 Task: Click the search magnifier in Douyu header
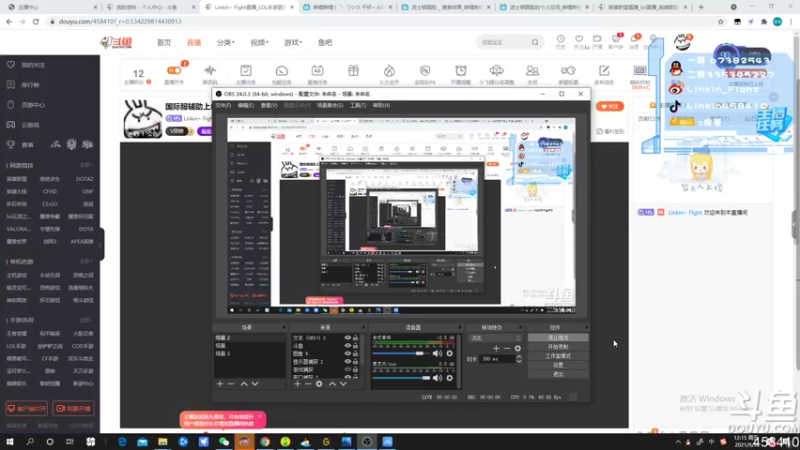point(535,42)
